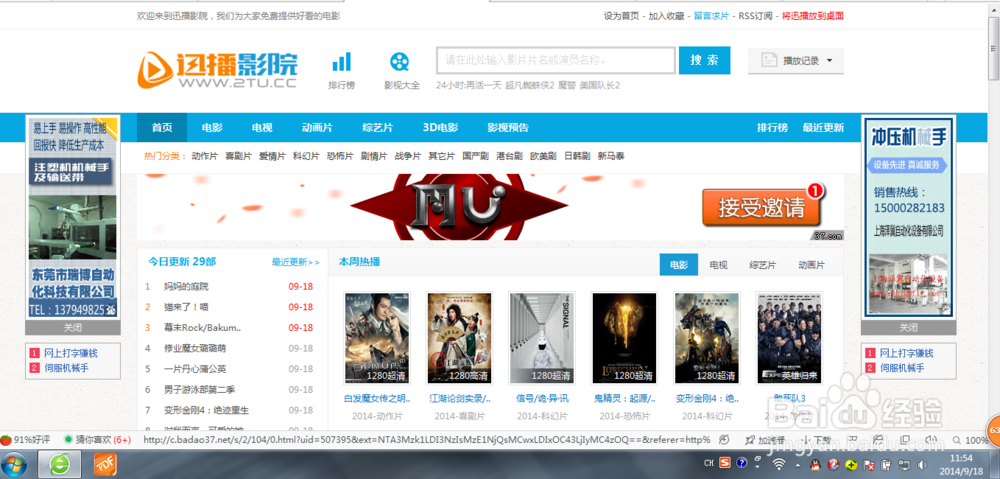Select the 电影 tab in 本周热播
This screenshot has height=479, width=1000.
coord(679,265)
